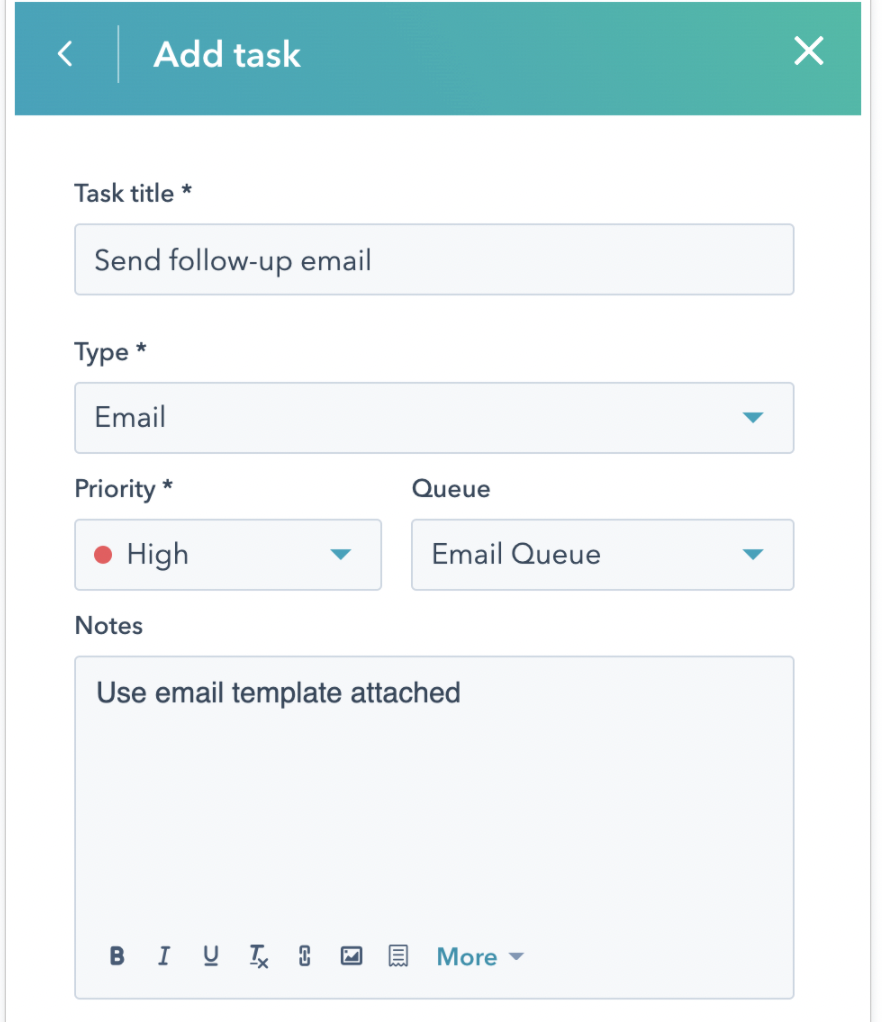Toggle underline formatting in the Notes editor
882x1022 pixels.
tap(211, 956)
